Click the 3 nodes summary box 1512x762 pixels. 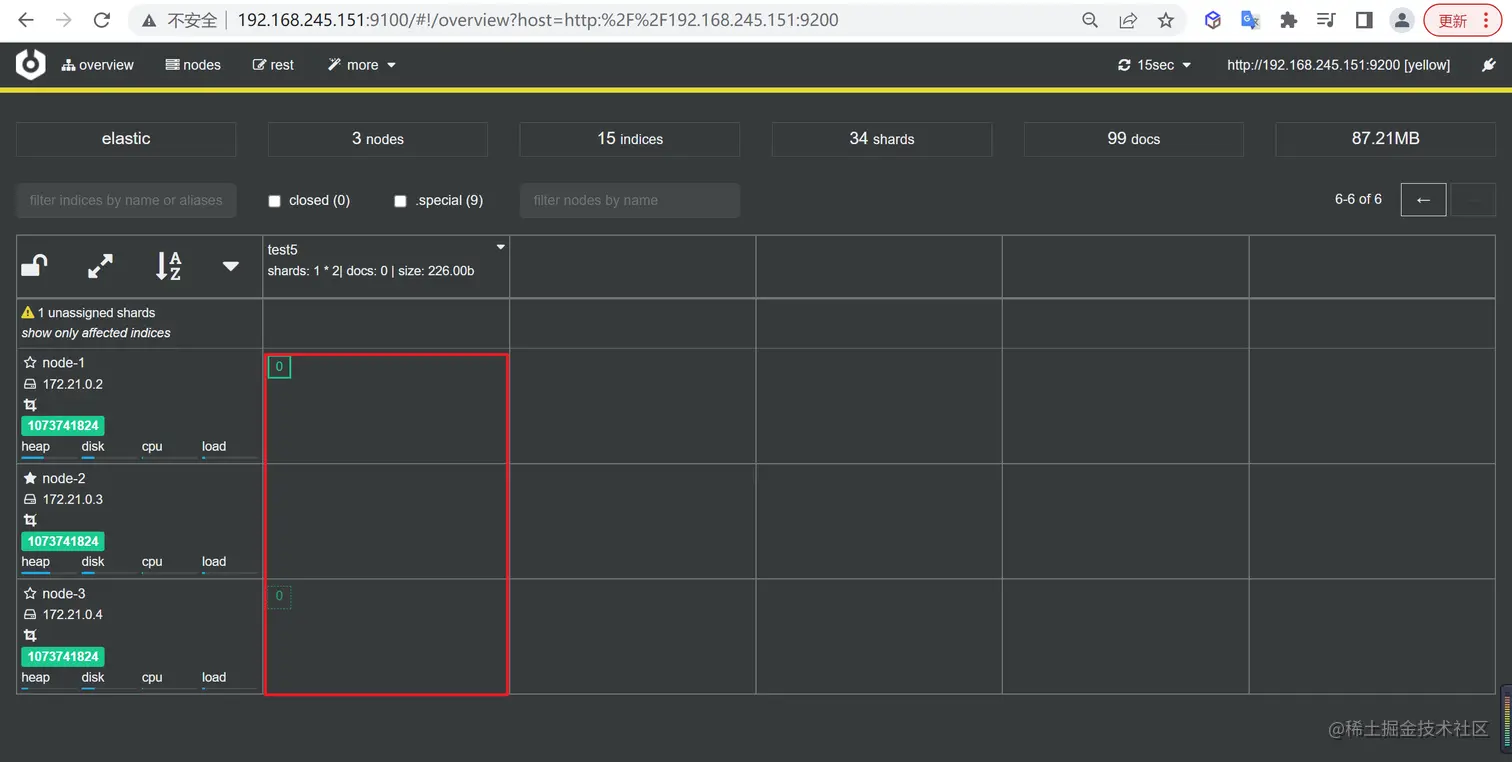[x=378, y=139]
